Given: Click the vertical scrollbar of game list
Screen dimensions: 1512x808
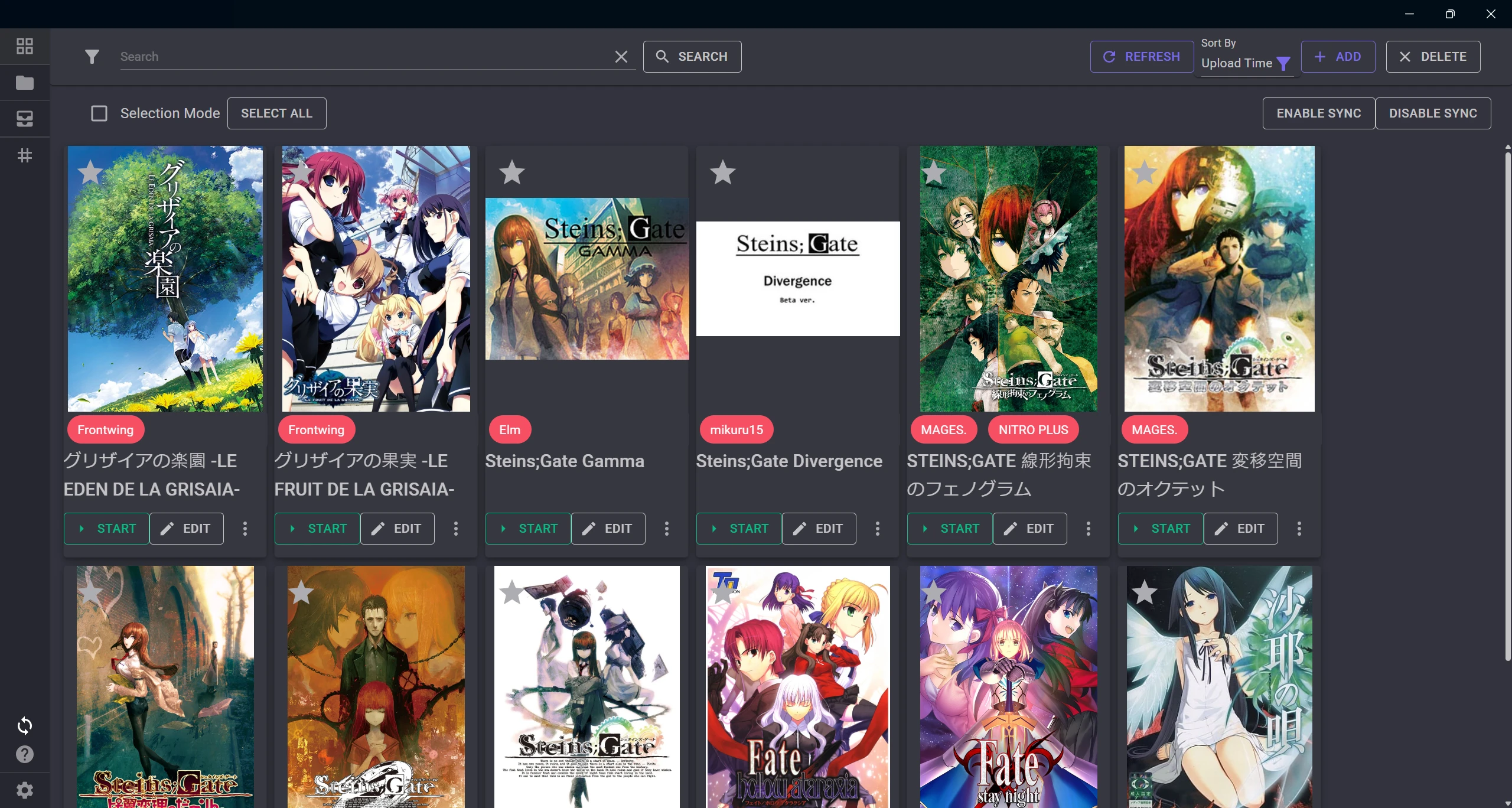Looking at the screenshot, I should [x=1507, y=405].
